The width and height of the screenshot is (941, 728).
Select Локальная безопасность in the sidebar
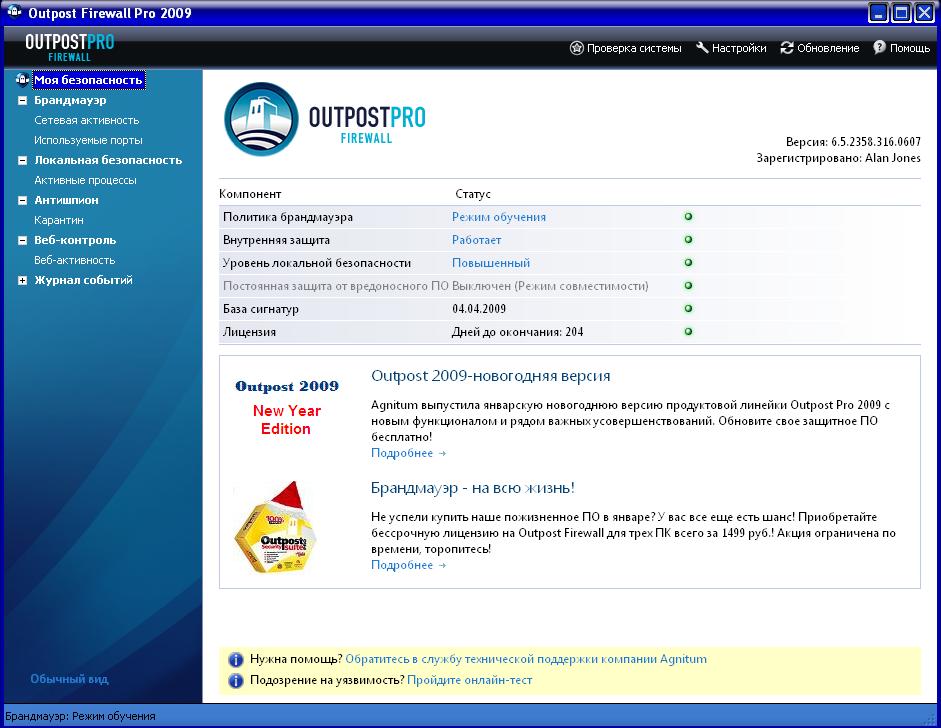(x=108, y=160)
